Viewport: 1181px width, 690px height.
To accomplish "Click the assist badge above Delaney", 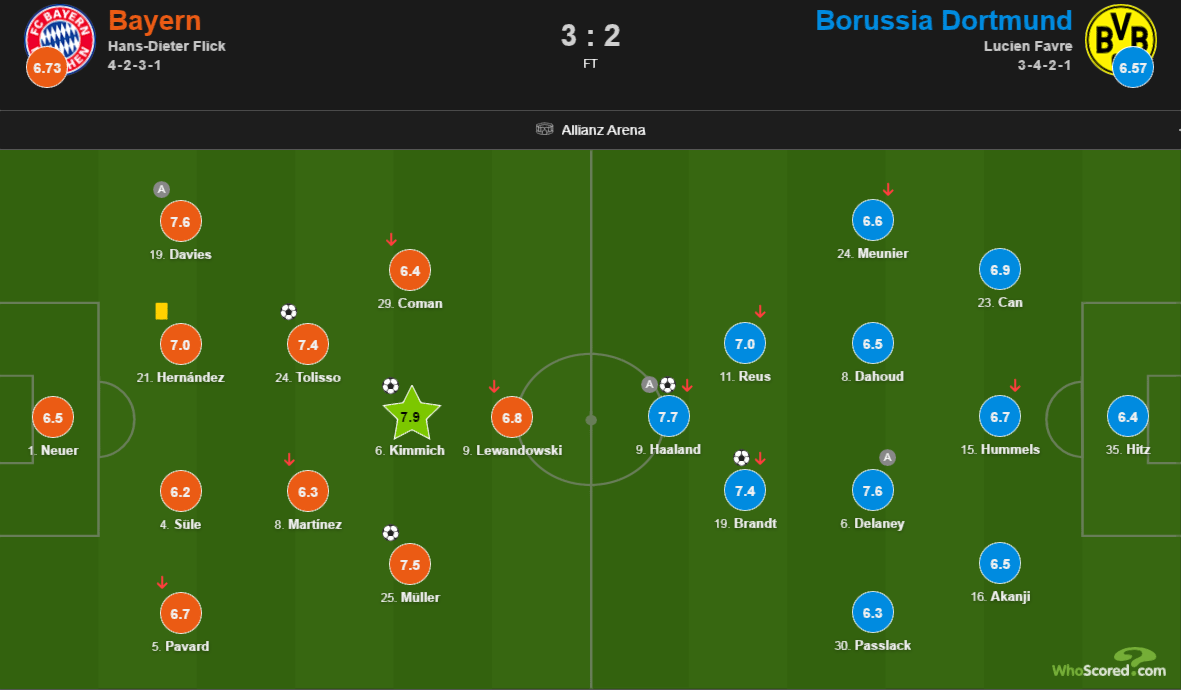I will [887, 457].
